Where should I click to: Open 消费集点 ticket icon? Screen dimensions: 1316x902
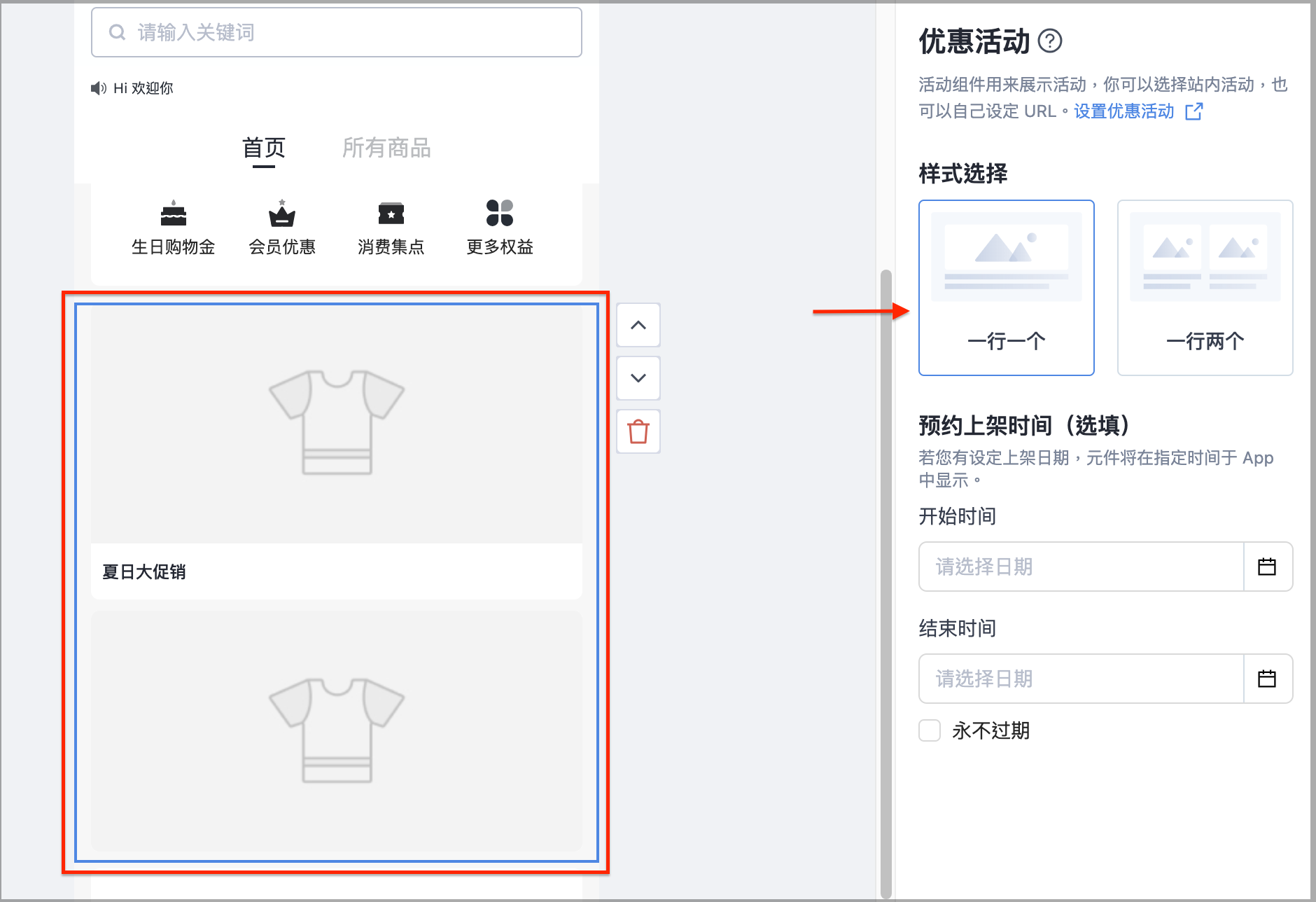(391, 213)
